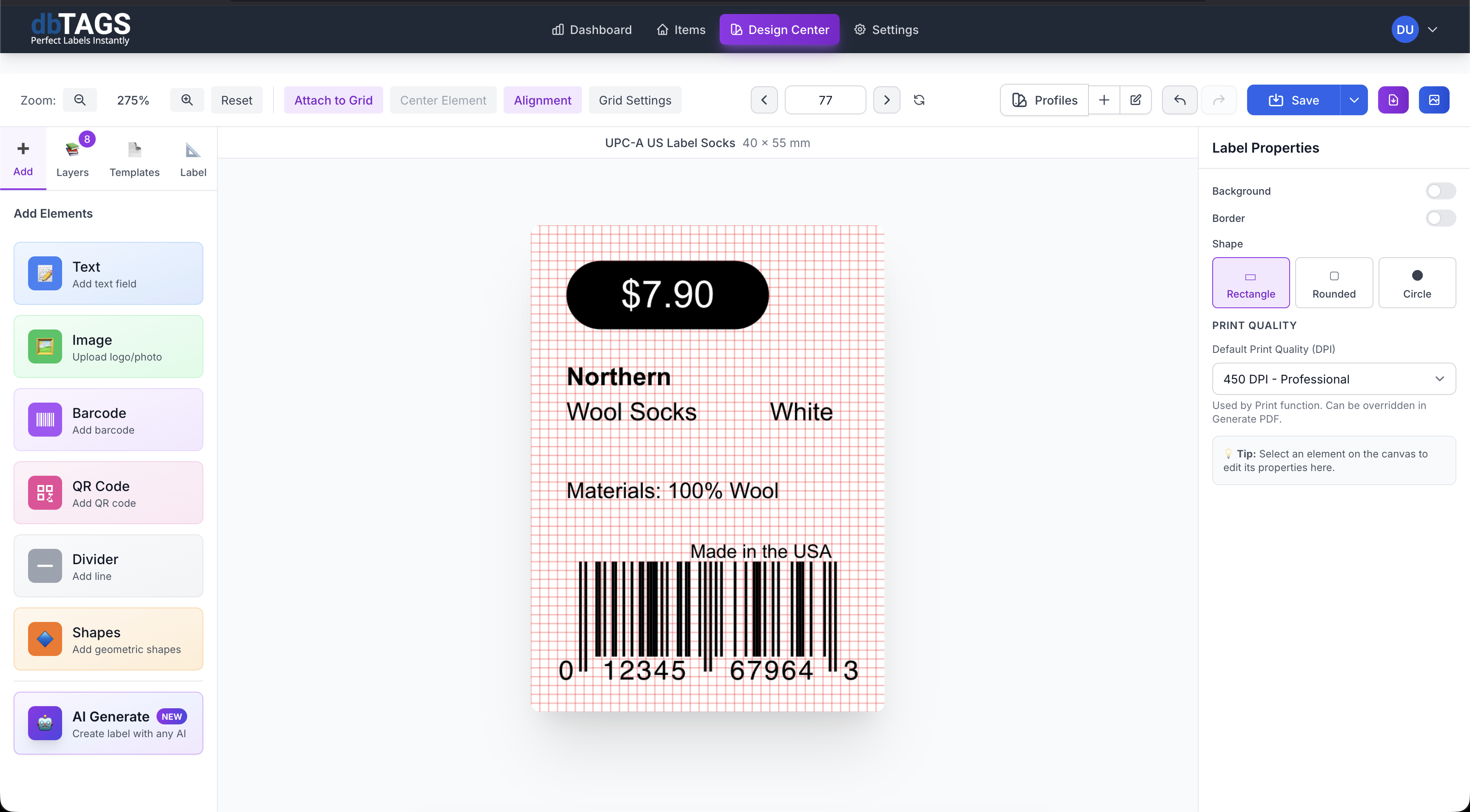
Task: Click the Attach to Grid button
Action: [x=333, y=100]
